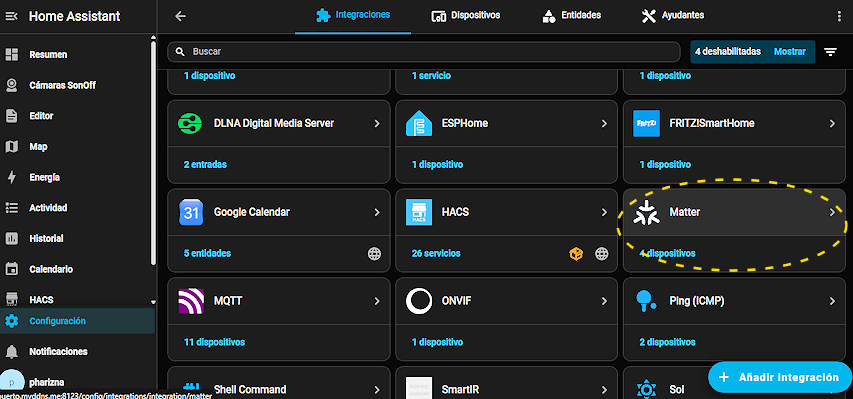Open the pharizna user profile
Screen dimensions: 853x399
[x=77, y=382]
